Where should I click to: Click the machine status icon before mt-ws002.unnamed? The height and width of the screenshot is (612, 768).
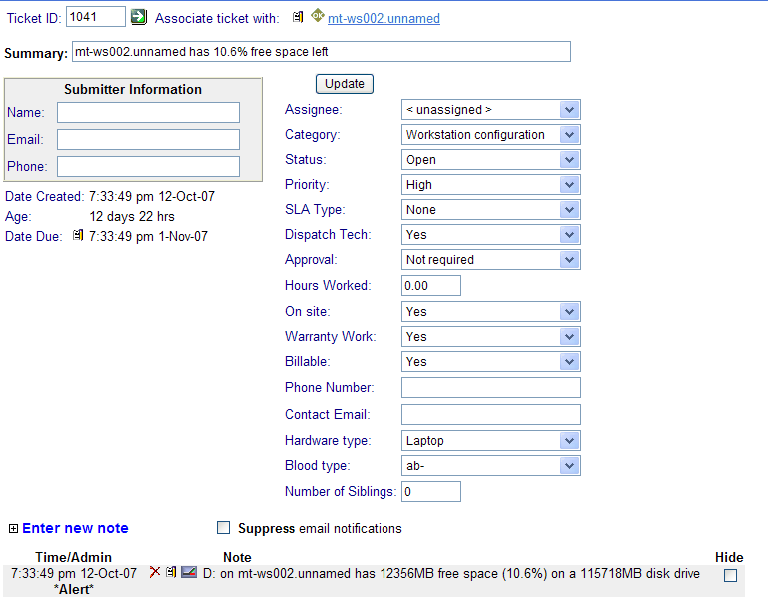click(317, 16)
